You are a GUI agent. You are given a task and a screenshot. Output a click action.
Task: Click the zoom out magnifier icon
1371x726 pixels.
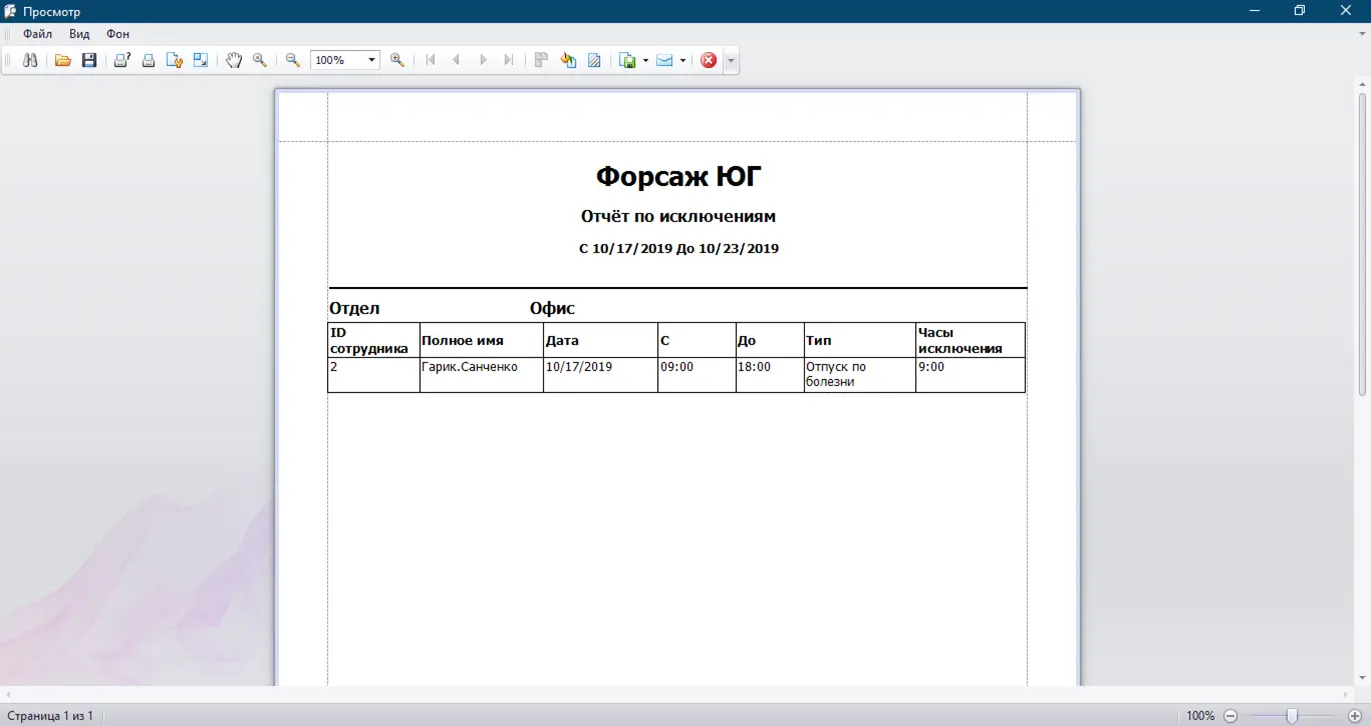[293, 60]
